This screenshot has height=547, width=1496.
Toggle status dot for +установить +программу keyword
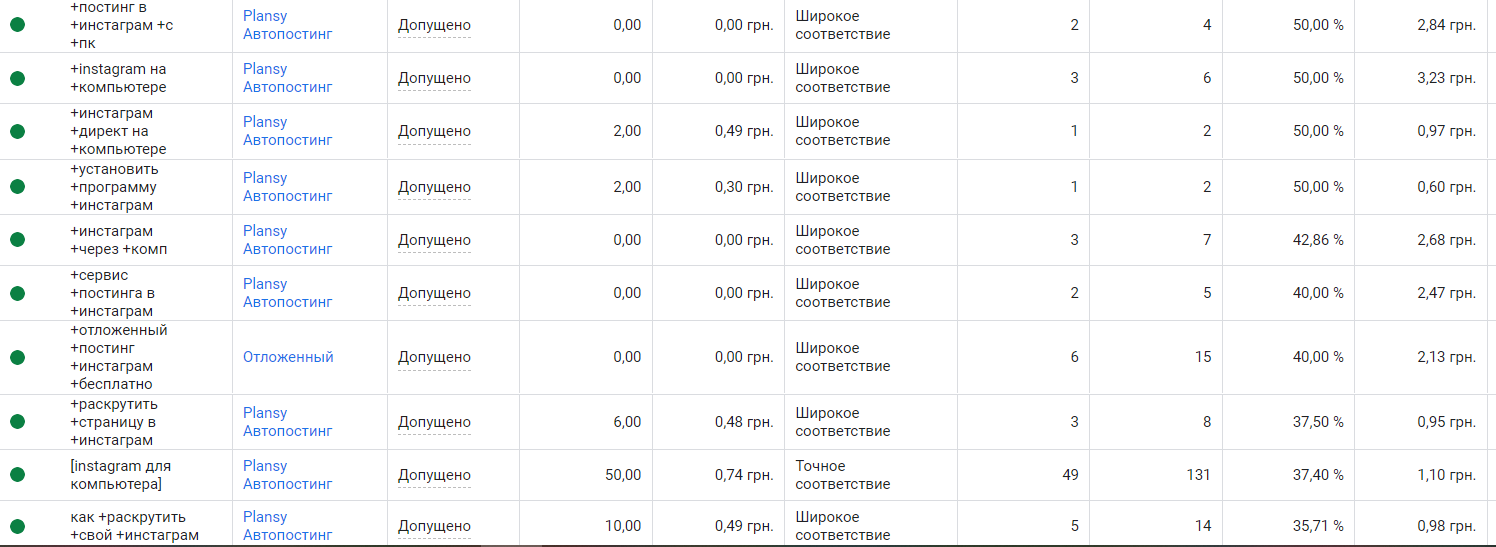tap(17, 187)
